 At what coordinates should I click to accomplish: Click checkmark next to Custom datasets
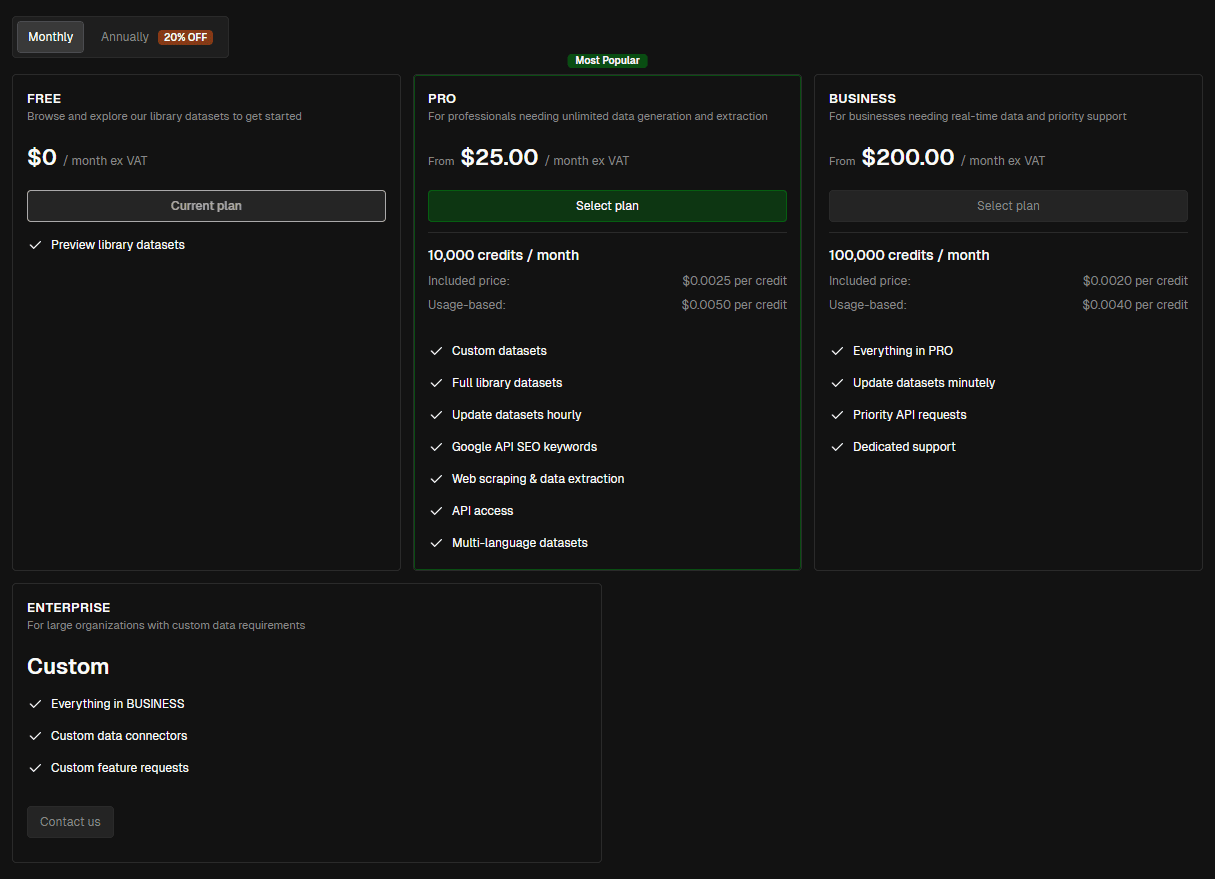[436, 351]
